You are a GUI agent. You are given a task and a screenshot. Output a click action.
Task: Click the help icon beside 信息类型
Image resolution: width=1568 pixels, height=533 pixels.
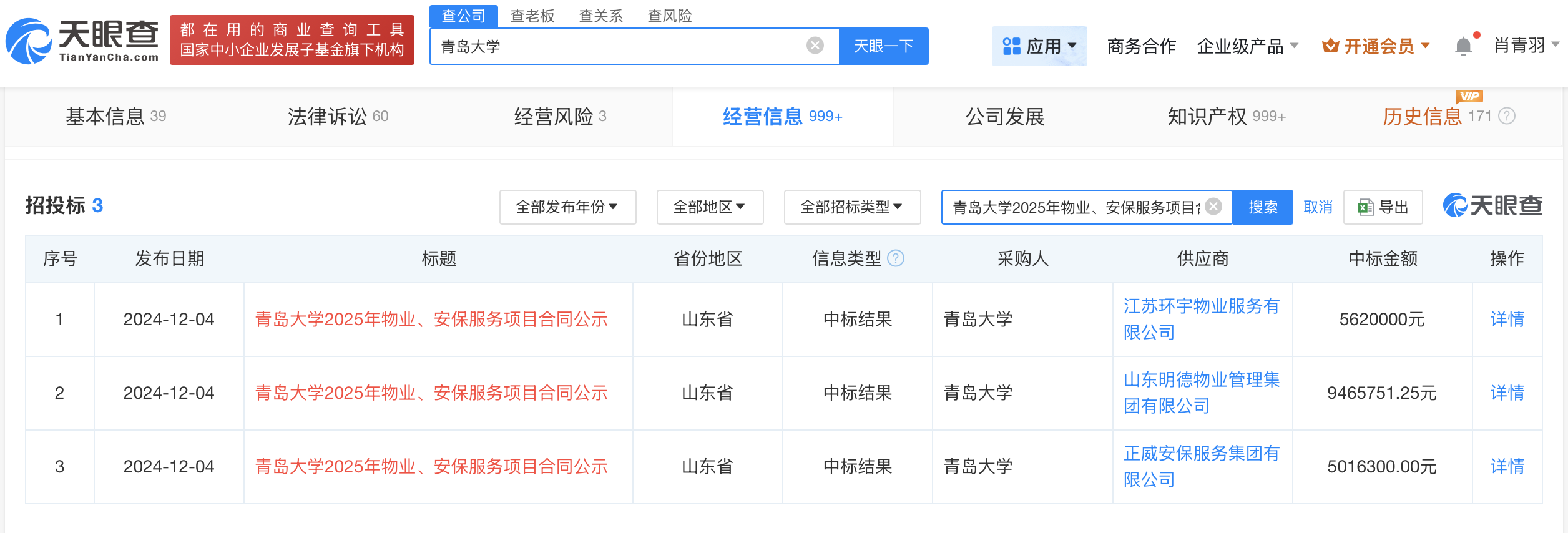(896, 258)
